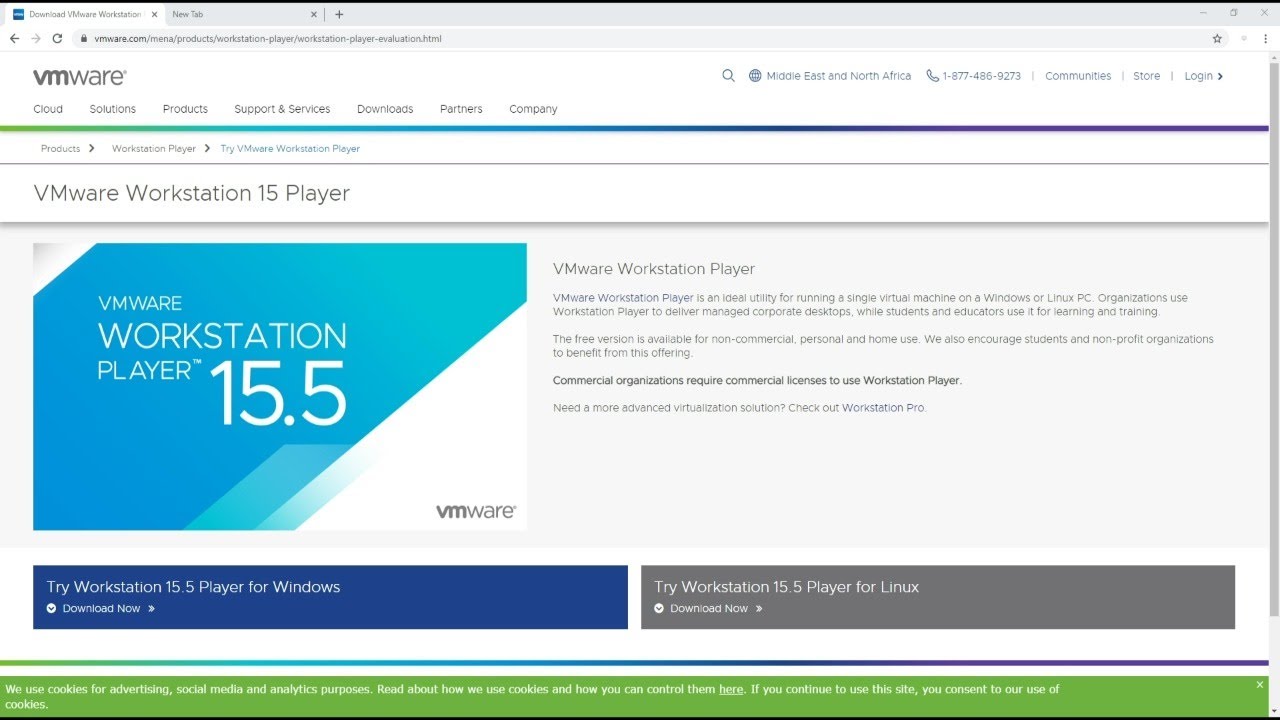Image resolution: width=1280 pixels, height=720 pixels.
Task: Click the globe region icon
Action: click(755, 76)
